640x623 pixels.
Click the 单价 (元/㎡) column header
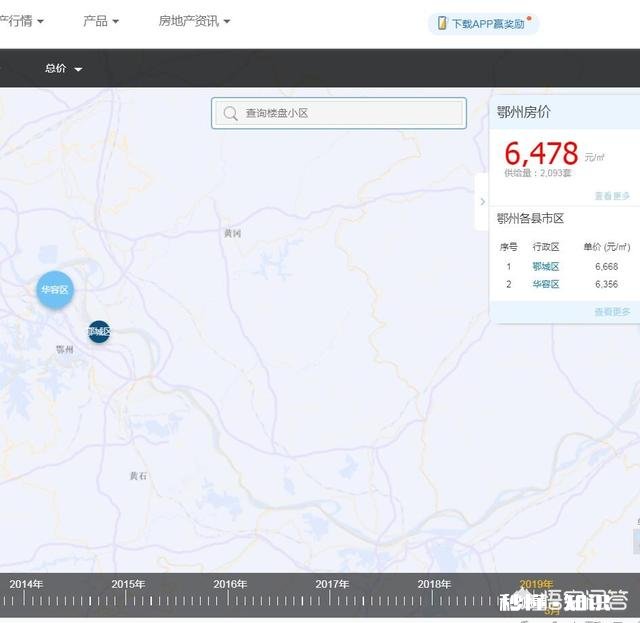point(607,247)
